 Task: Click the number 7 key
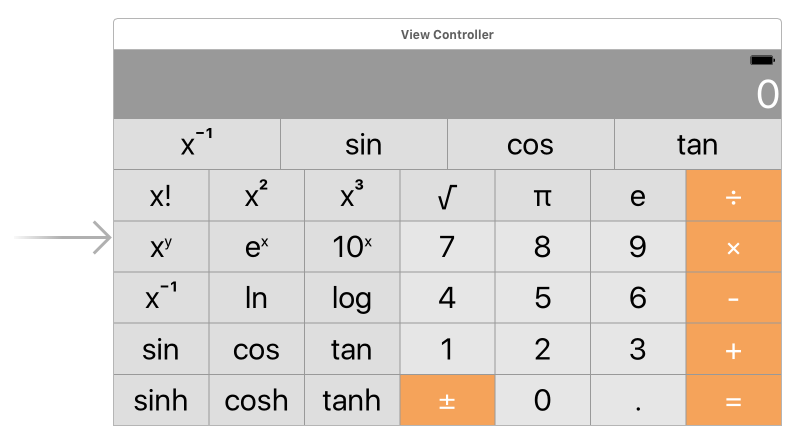[447, 247]
